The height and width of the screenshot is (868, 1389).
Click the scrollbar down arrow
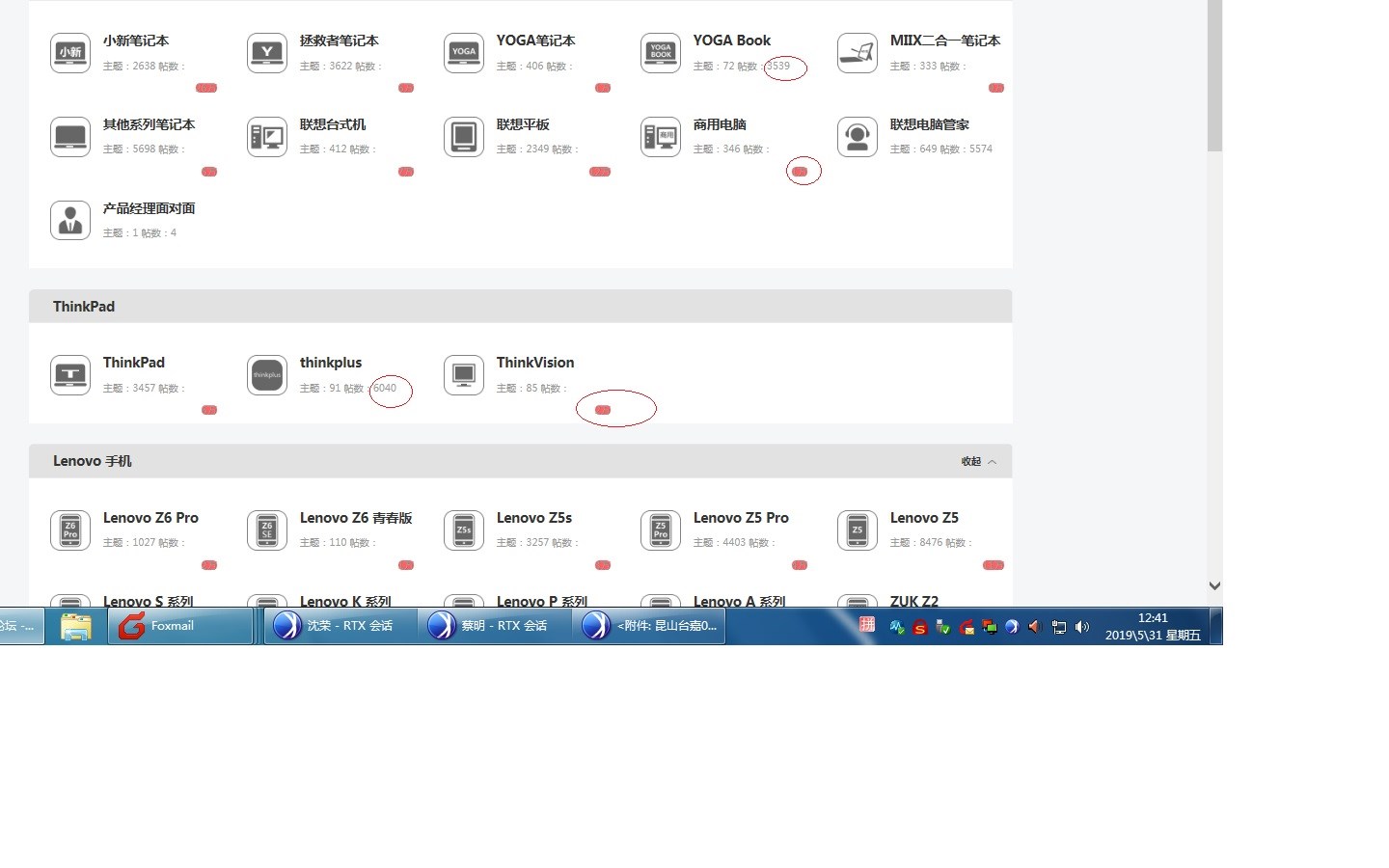1214,585
